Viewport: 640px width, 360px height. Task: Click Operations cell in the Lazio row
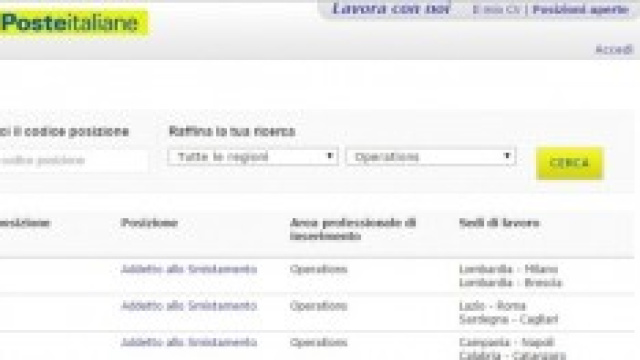[318, 306]
